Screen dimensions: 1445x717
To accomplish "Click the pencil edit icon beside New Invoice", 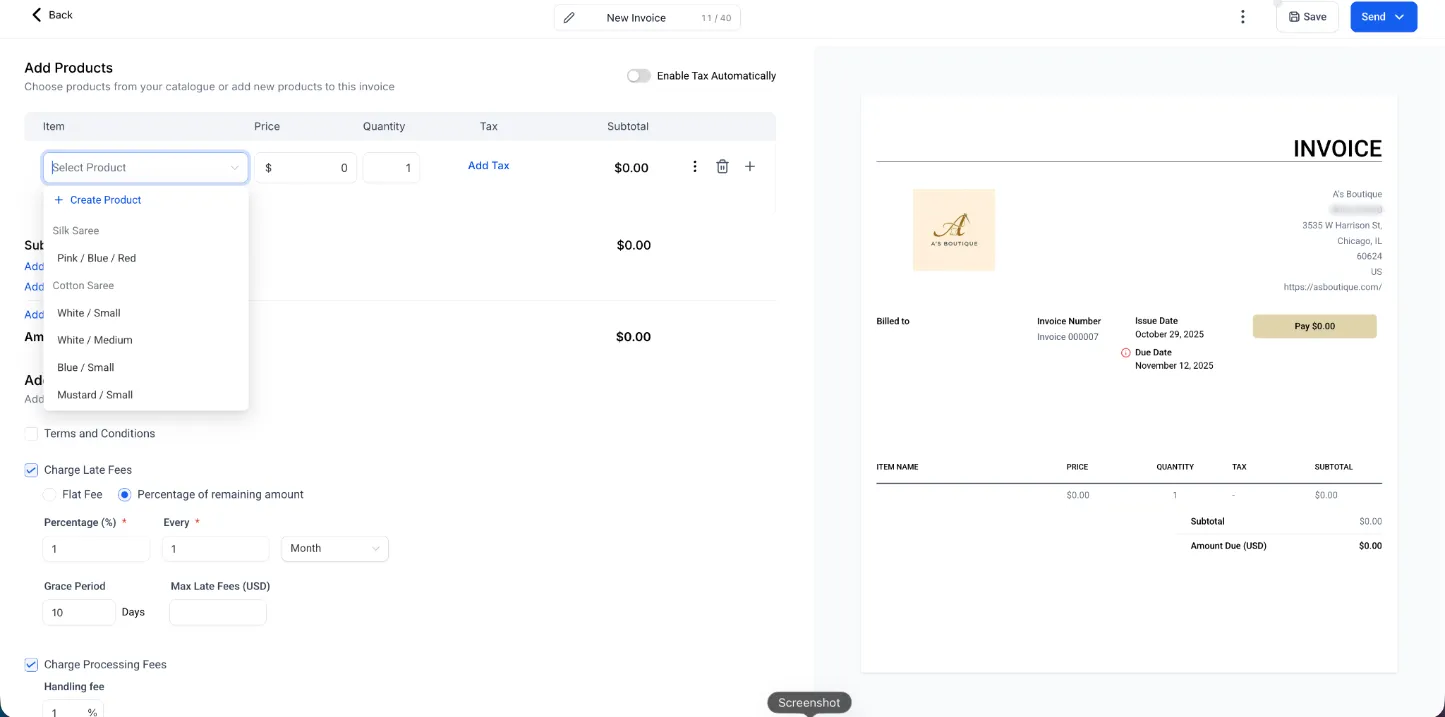I will 569,18.
